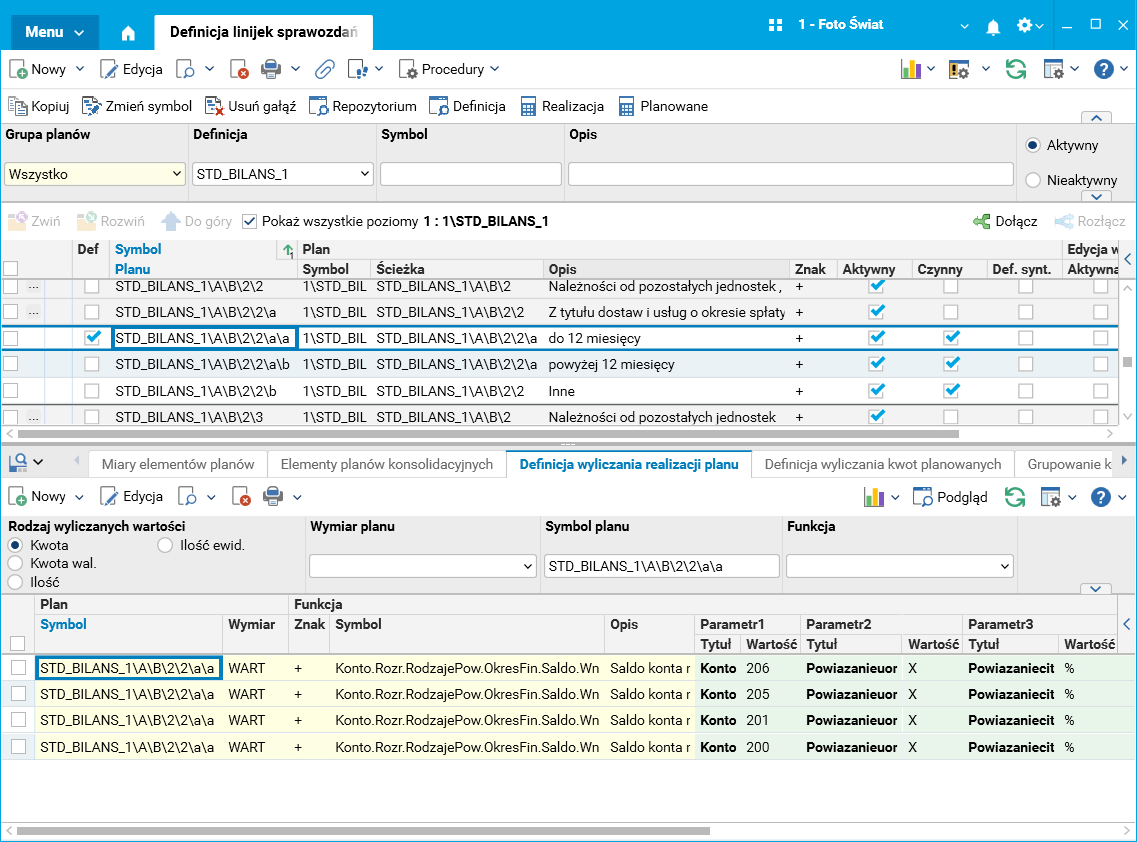The width and height of the screenshot is (1137, 842).
Task: Switch to Miary elementów planów tab
Action: (178, 464)
